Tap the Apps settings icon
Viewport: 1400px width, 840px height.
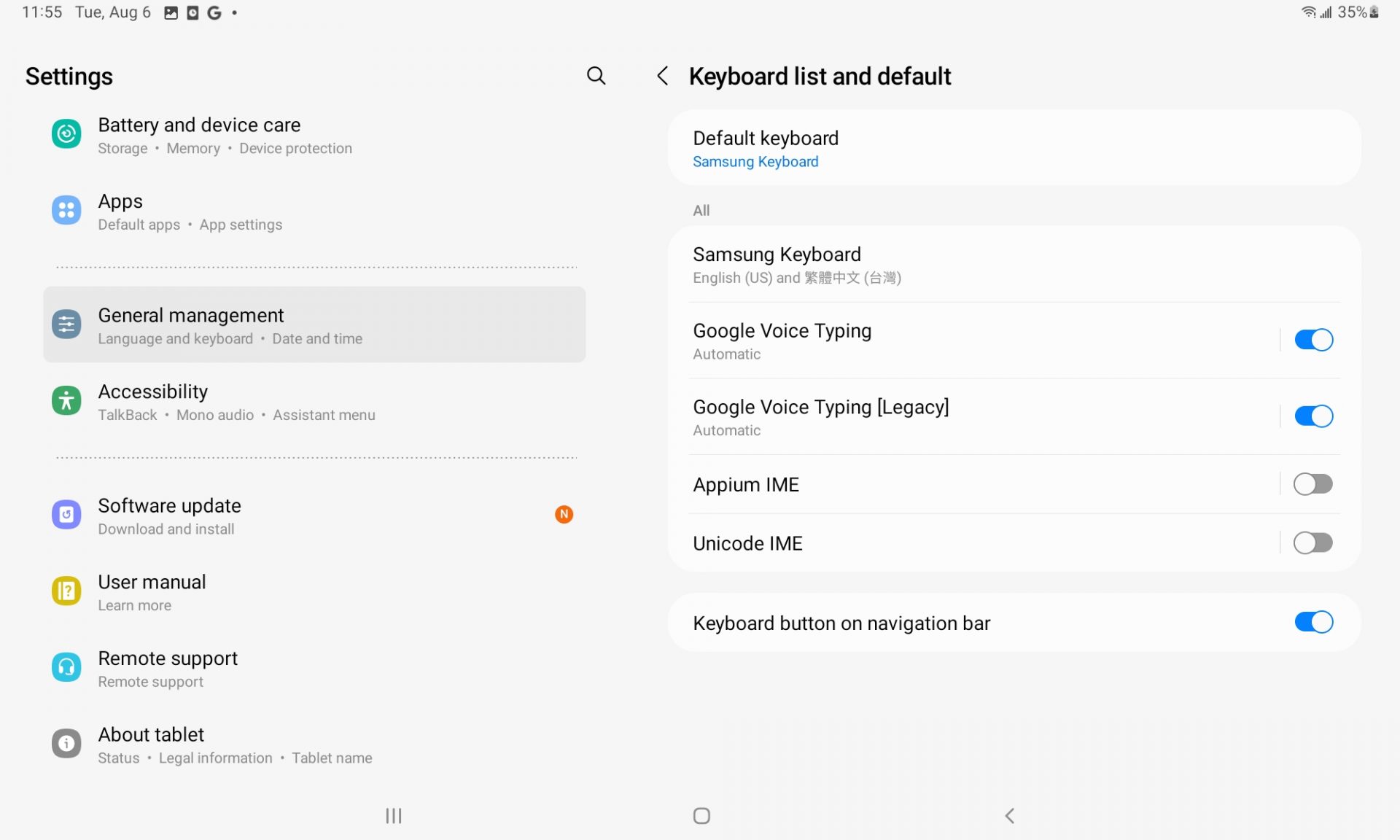tap(66, 211)
